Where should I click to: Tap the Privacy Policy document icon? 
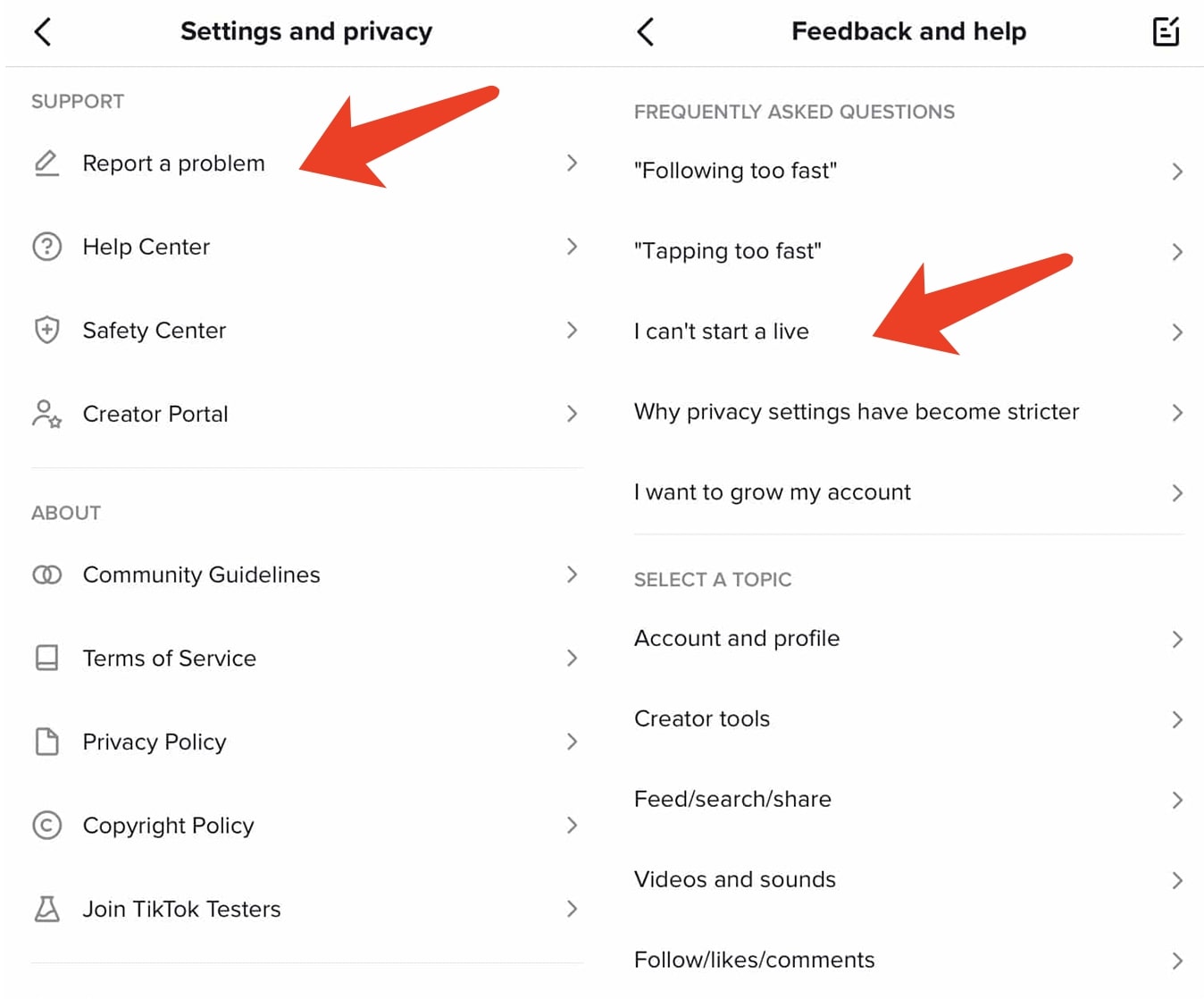point(46,742)
